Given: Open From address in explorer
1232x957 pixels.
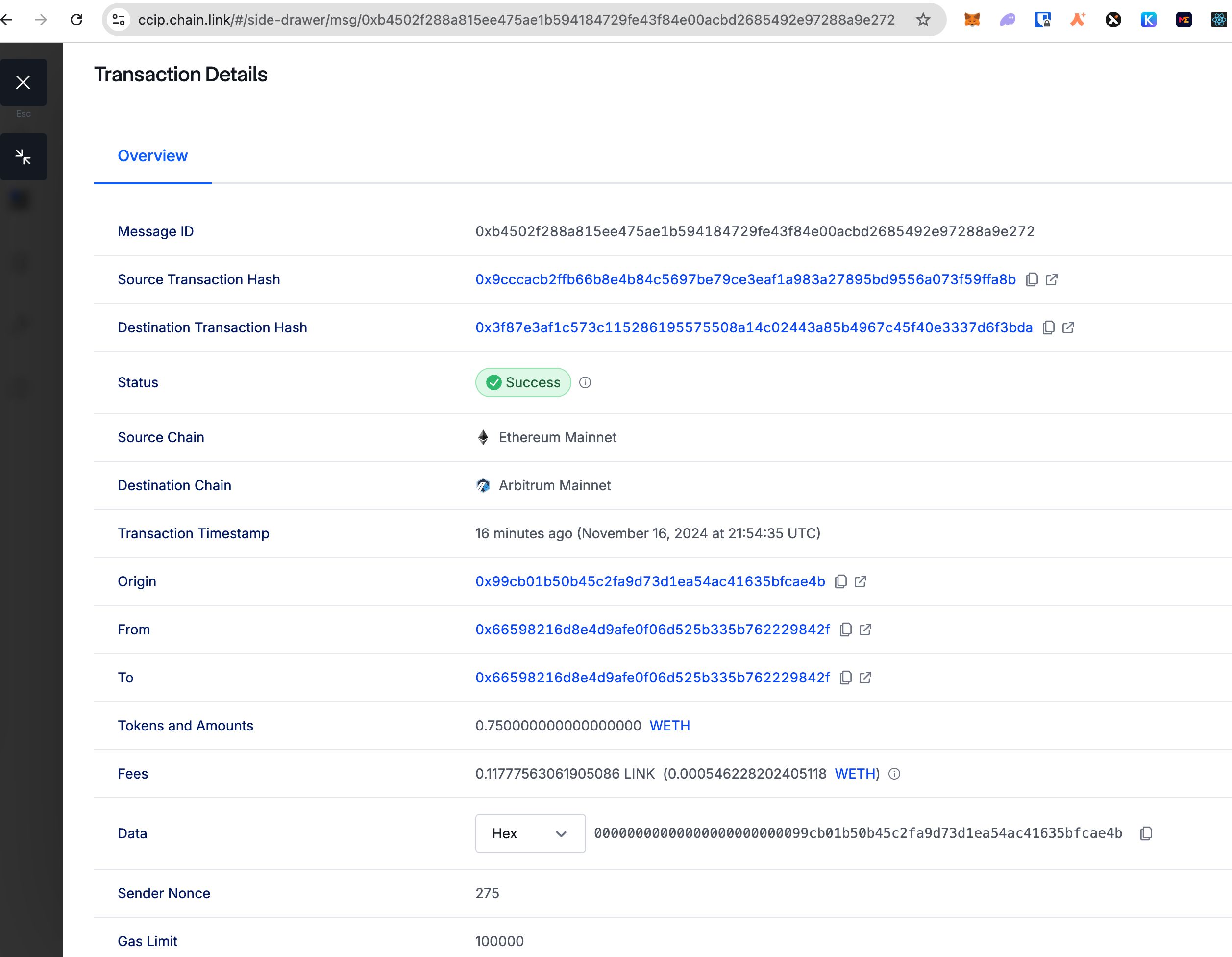Looking at the screenshot, I should [865, 629].
